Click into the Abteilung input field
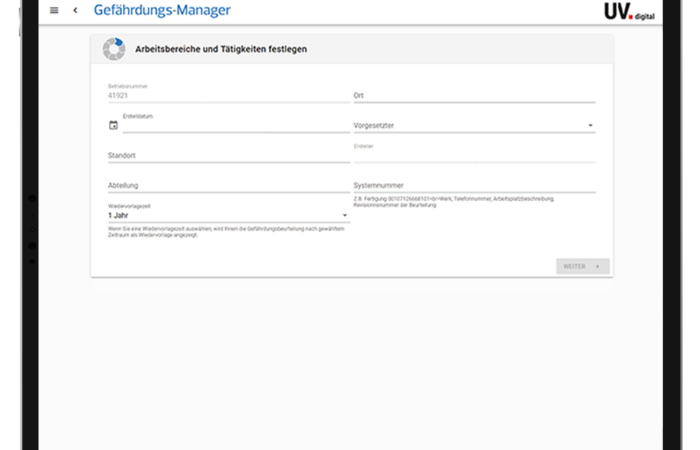Viewport: 700px width, 450px height. tap(229, 185)
